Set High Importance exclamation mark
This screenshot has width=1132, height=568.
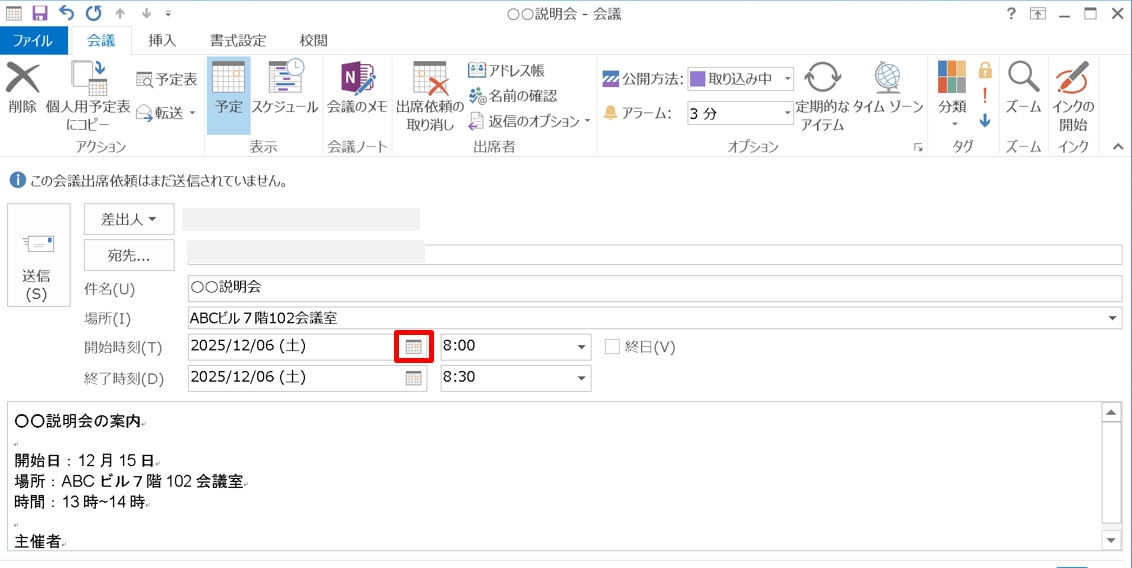pyautogui.click(x=985, y=96)
